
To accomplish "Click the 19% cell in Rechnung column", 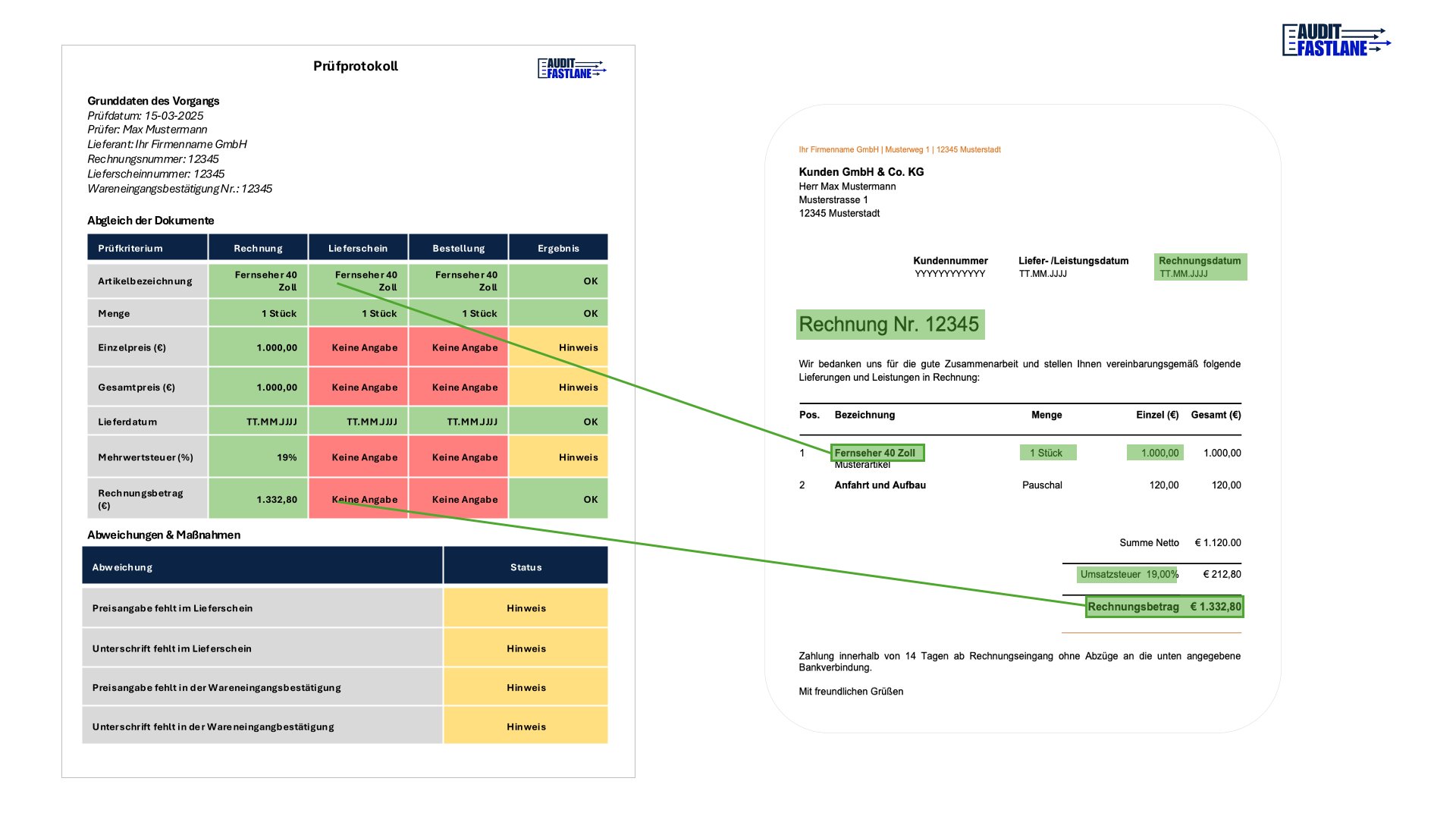I will tap(258, 457).
